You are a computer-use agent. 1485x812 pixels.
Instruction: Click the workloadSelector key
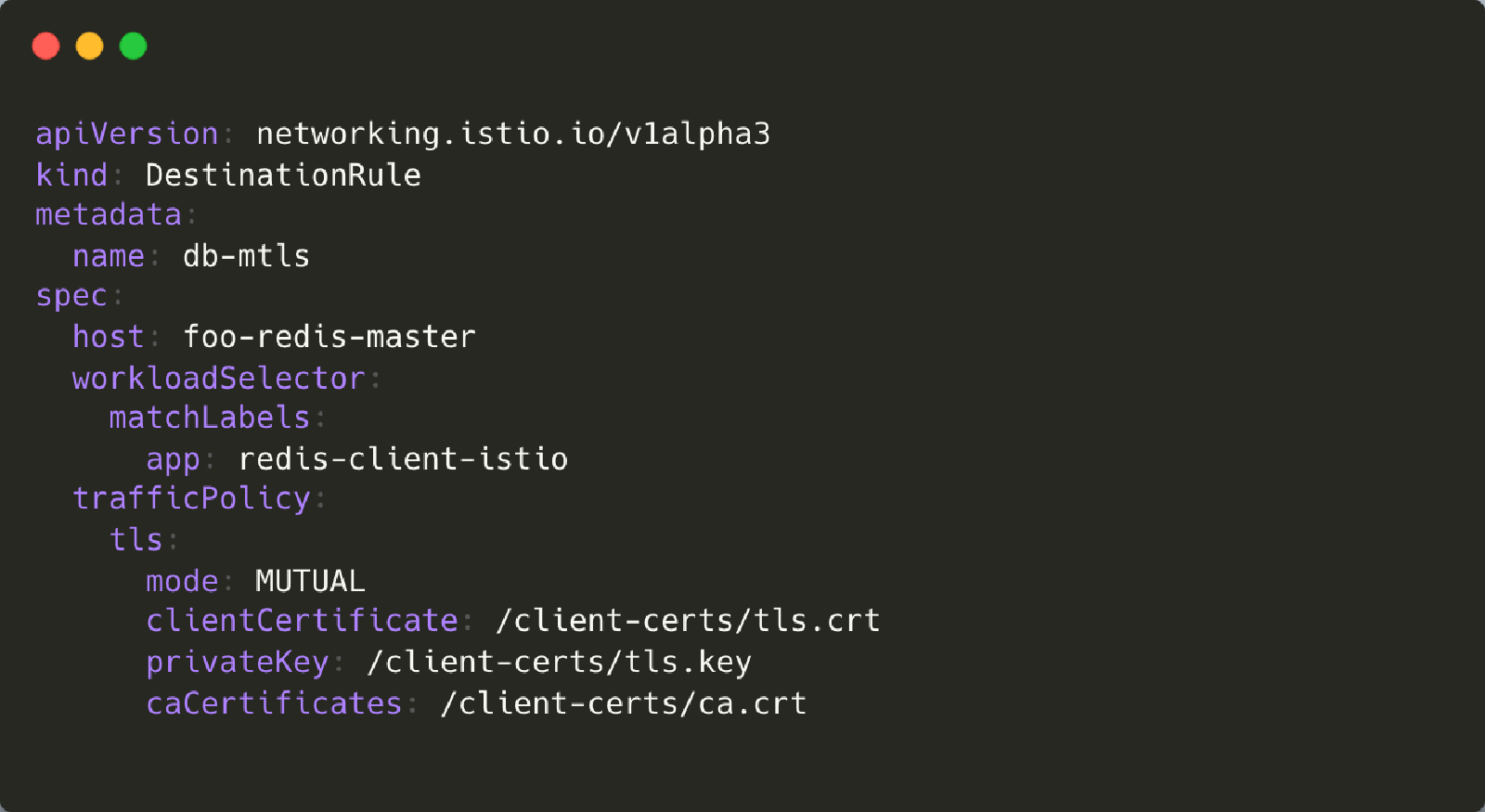click(218, 378)
